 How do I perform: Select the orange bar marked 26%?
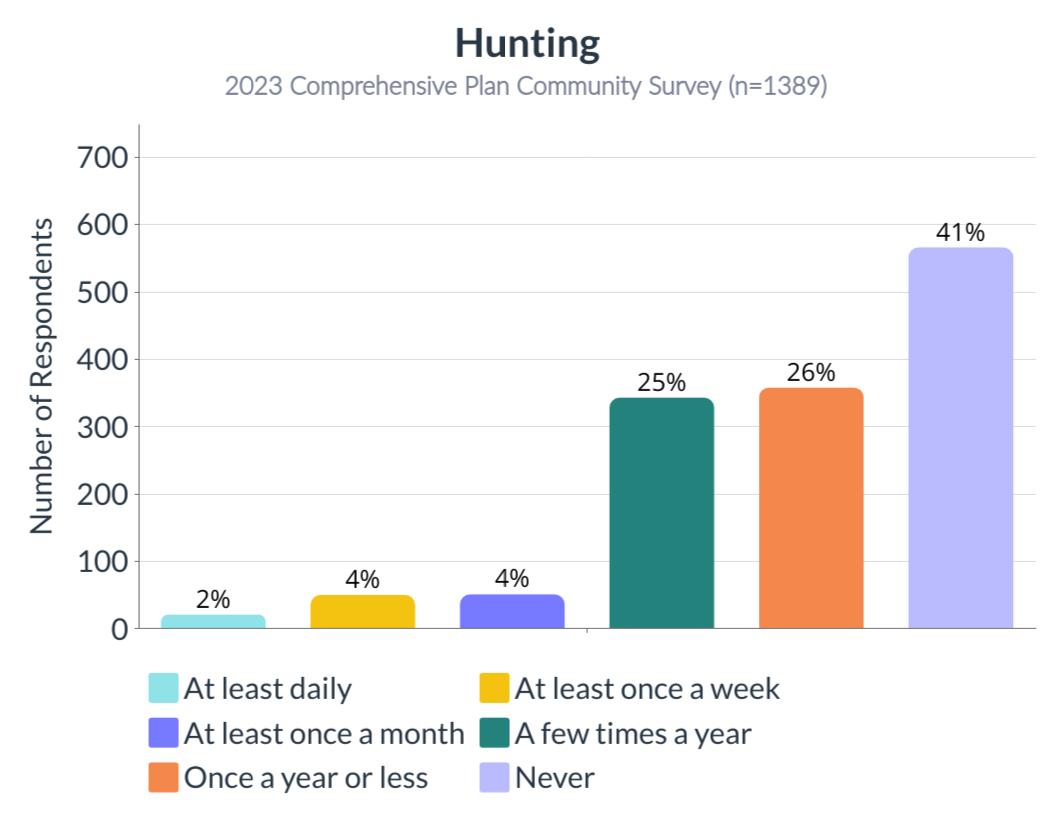[810, 508]
